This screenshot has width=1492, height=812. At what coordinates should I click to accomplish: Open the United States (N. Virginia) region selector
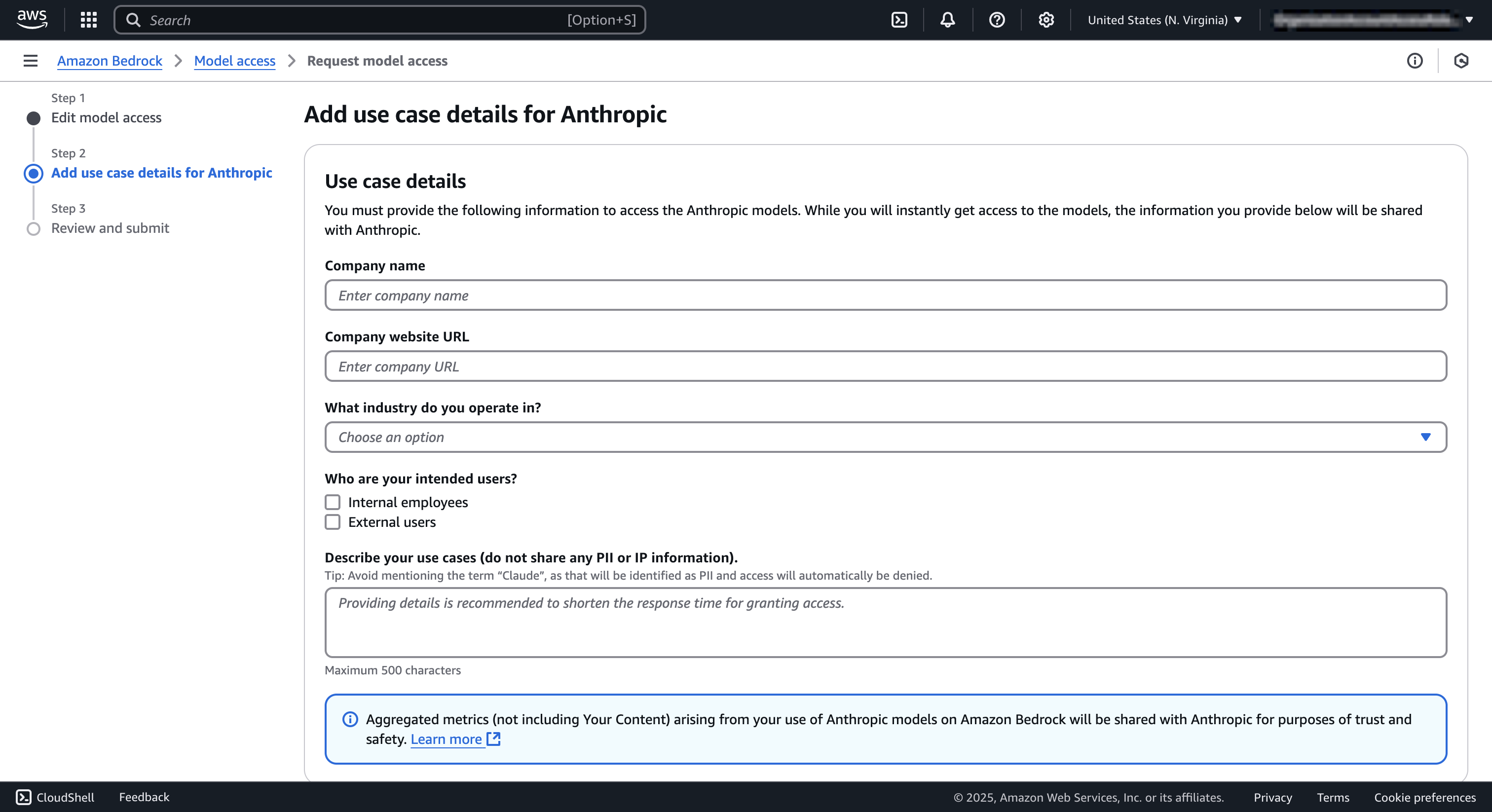(1164, 20)
